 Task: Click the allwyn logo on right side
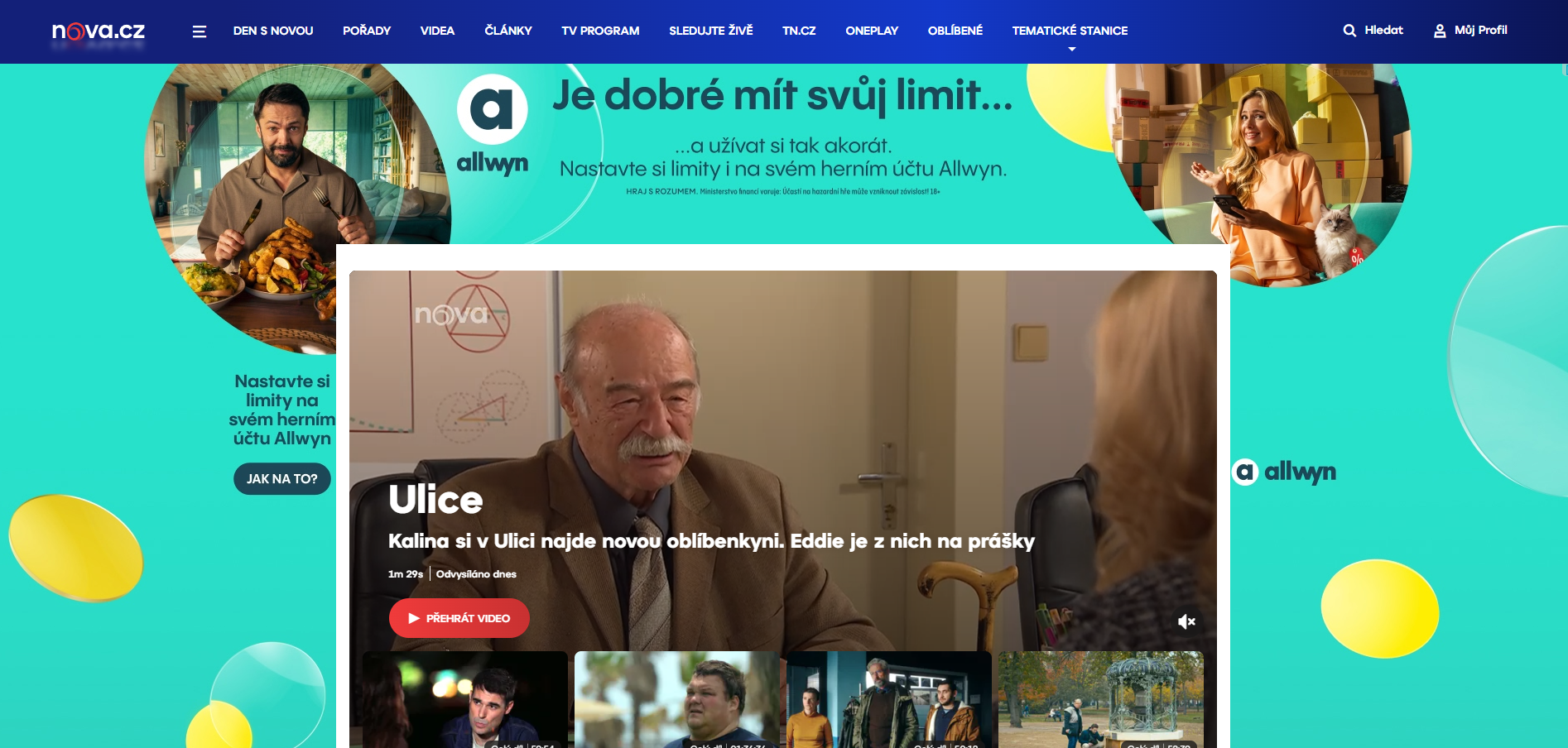[x=1284, y=472]
